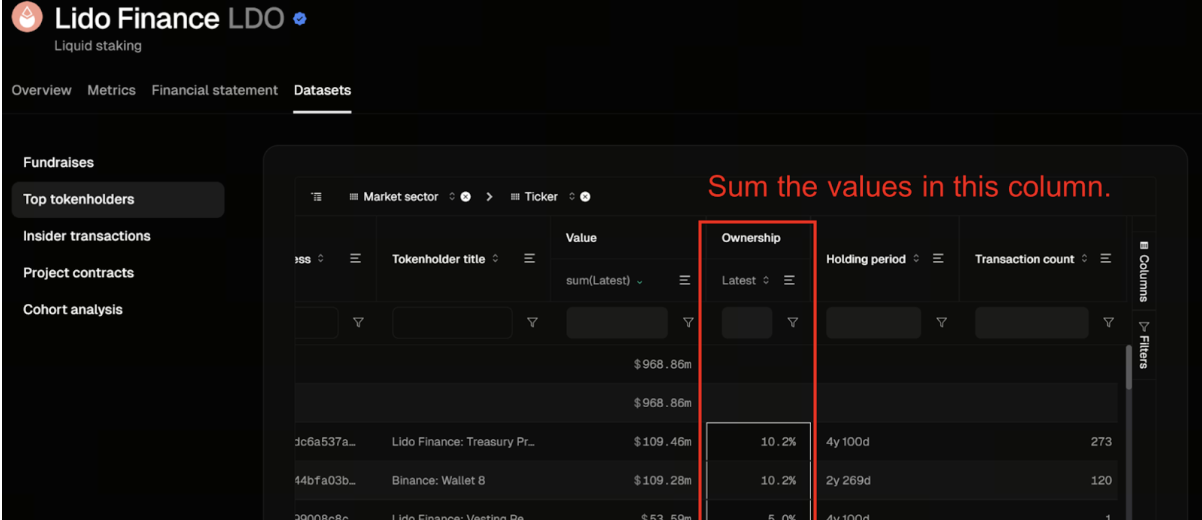The image size is (1202, 520).
Task: Remove the Ticker grouping chip
Action: [x=585, y=197]
